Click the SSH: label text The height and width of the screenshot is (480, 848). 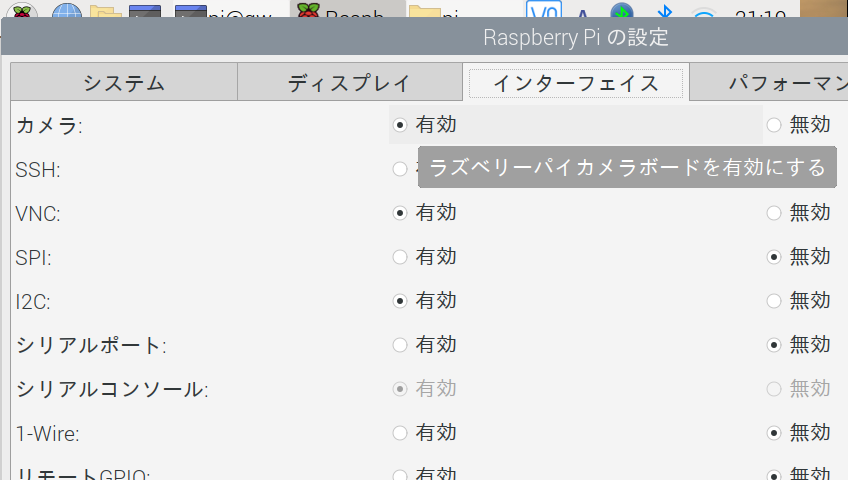[x=38, y=170]
